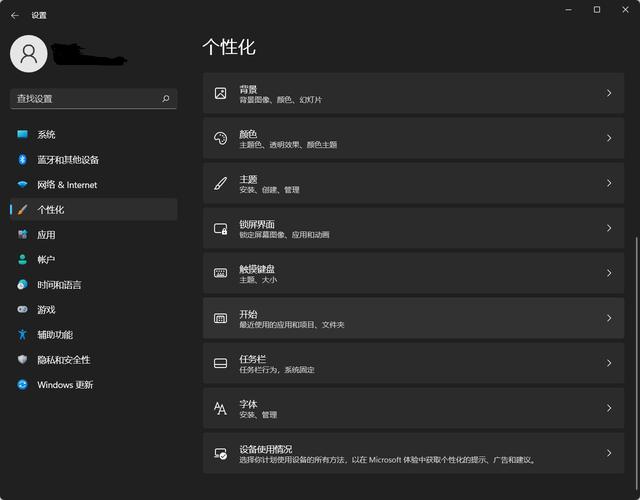The image size is (640, 500).
Task: Maximize the settings window
Action: pyautogui.click(x=597, y=9)
